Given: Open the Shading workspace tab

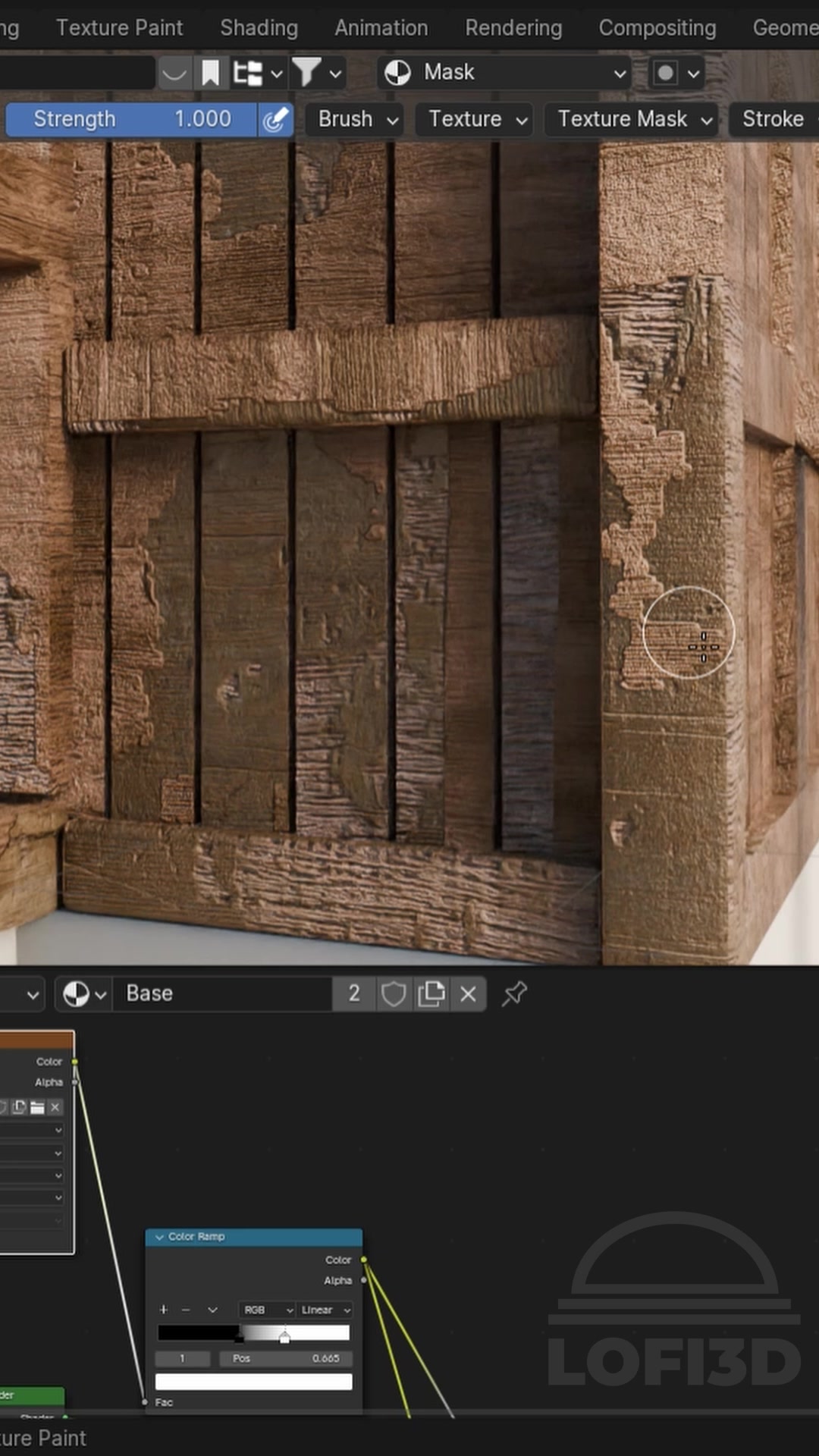Looking at the screenshot, I should [259, 28].
